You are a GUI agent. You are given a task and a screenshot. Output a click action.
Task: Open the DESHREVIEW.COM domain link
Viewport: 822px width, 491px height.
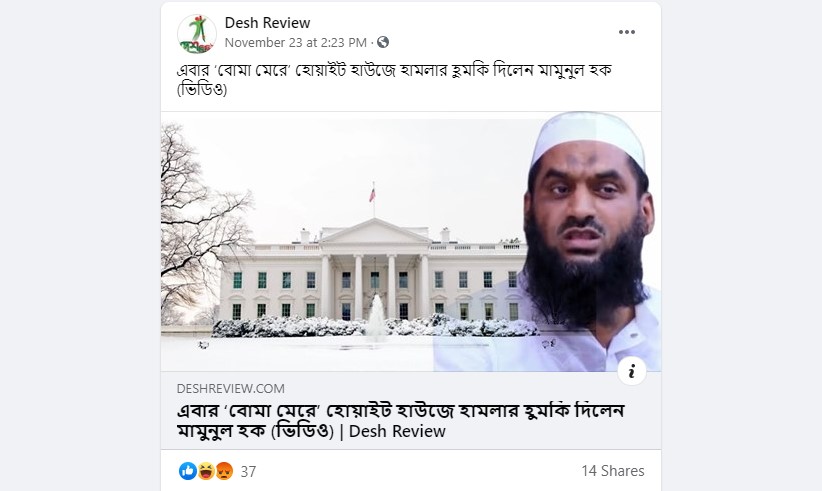coord(231,388)
